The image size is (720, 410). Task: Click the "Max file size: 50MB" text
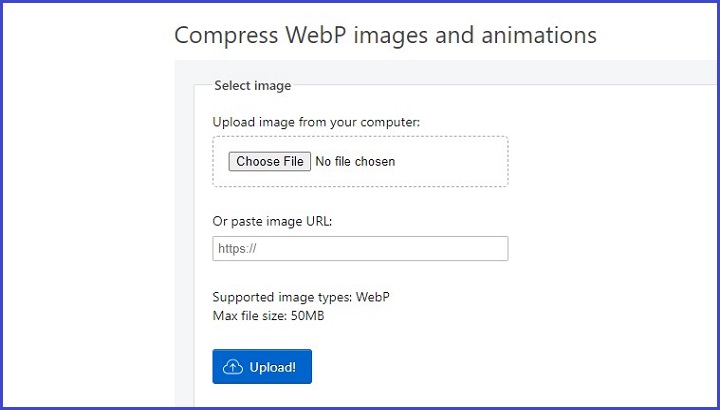pos(268,316)
